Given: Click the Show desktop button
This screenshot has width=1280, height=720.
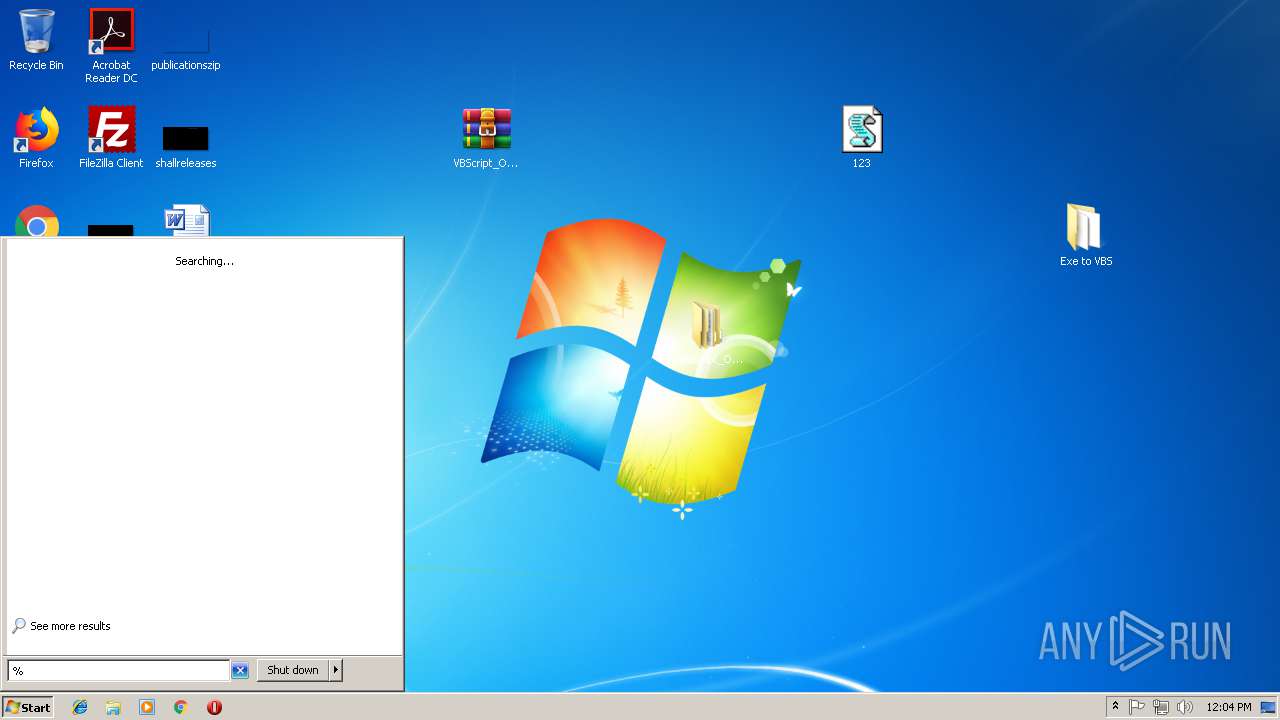Looking at the screenshot, I should pyautogui.click(x=1268, y=707).
